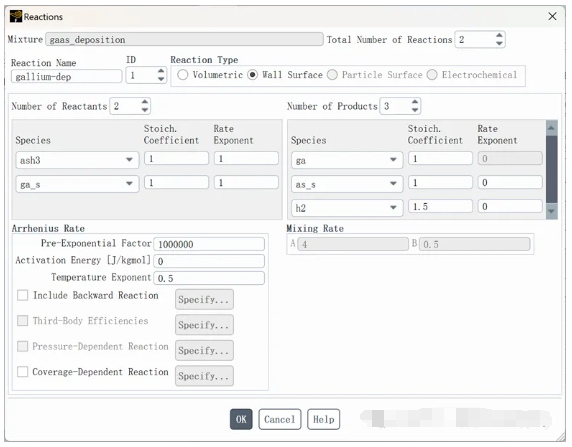
Task: Increase Total Number of Reactions stepper
Action: point(499,35)
